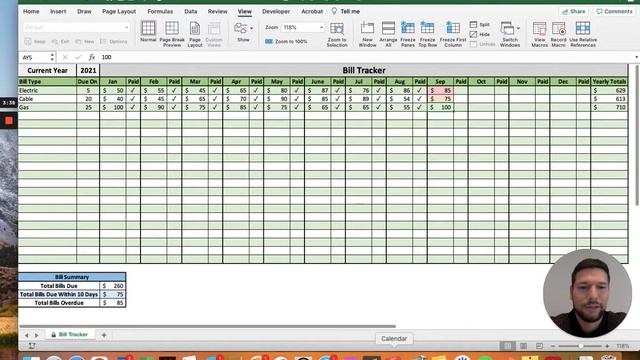Click the Gas August Paid checkmark cell
The image size is (640, 360).
point(420,107)
